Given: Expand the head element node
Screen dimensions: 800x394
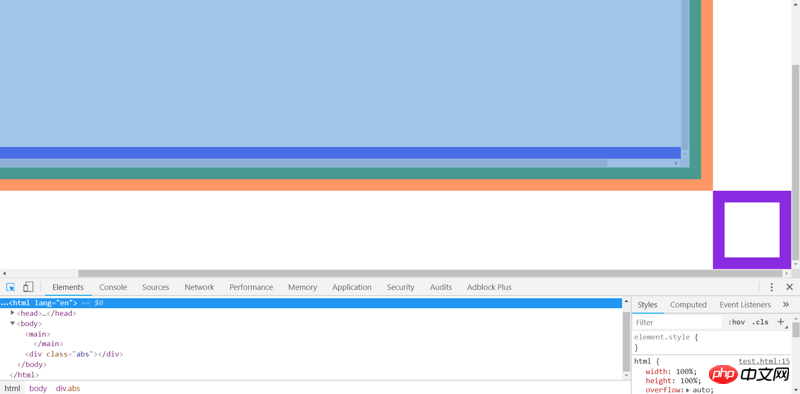Looking at the screenshot, I should coord(12,313).
